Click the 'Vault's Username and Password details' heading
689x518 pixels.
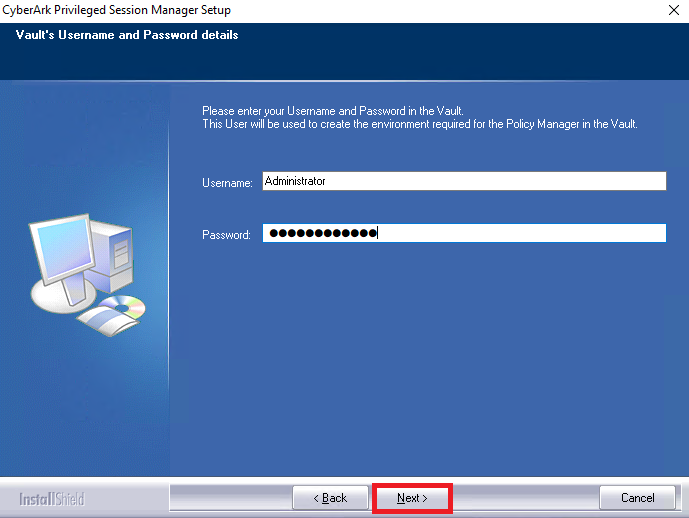[127, 35]
